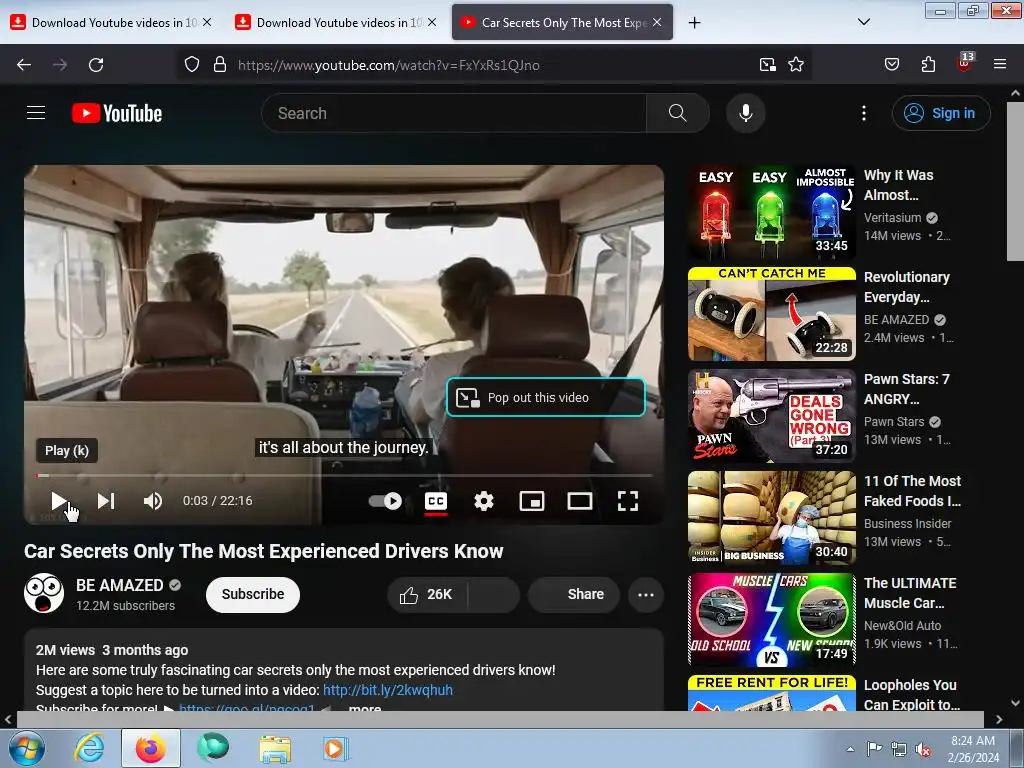This screenshot has width=1024, height=768.
Task: List all tabs dropdown arrow
Action: [863, 22]
